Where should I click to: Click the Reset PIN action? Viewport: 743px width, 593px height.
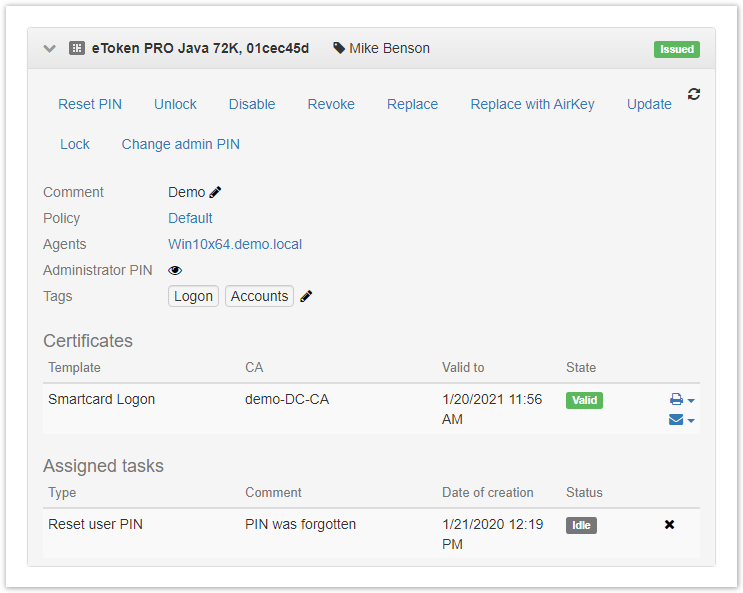click(x=90, y=104)
